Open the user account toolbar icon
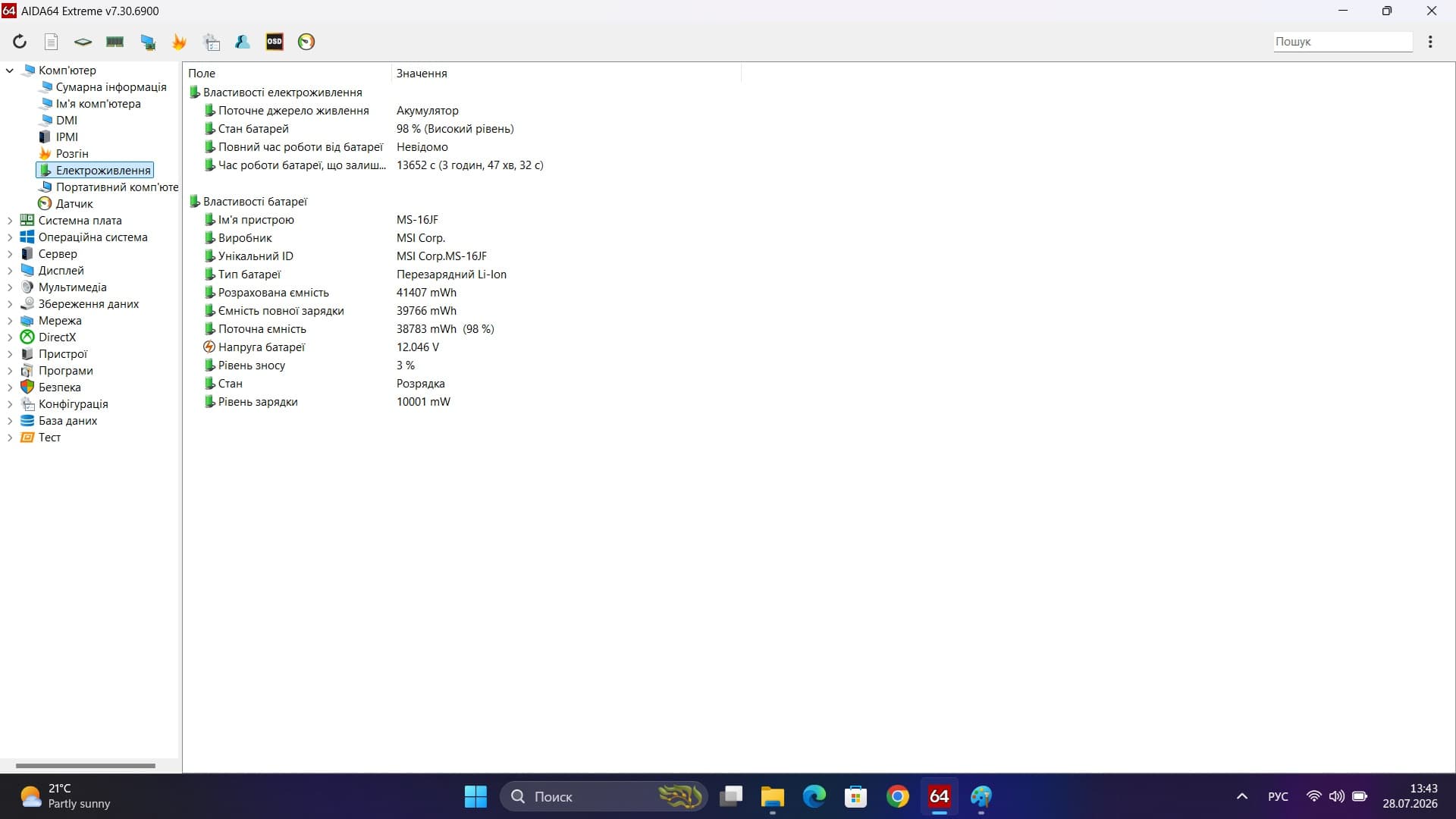The width and height of the screenshot is (1456, 819). 243,42
